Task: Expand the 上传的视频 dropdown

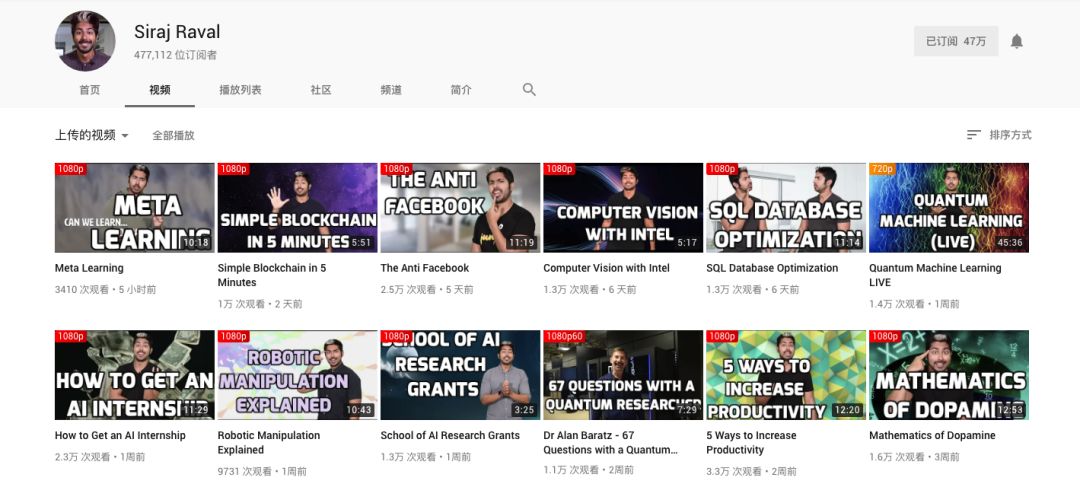Action: click(x=92, y=135)
